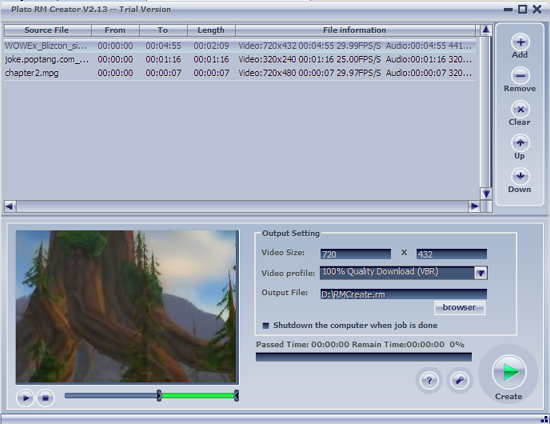Move the selected file Up
The image size is (550, 424).
[520, 143]
